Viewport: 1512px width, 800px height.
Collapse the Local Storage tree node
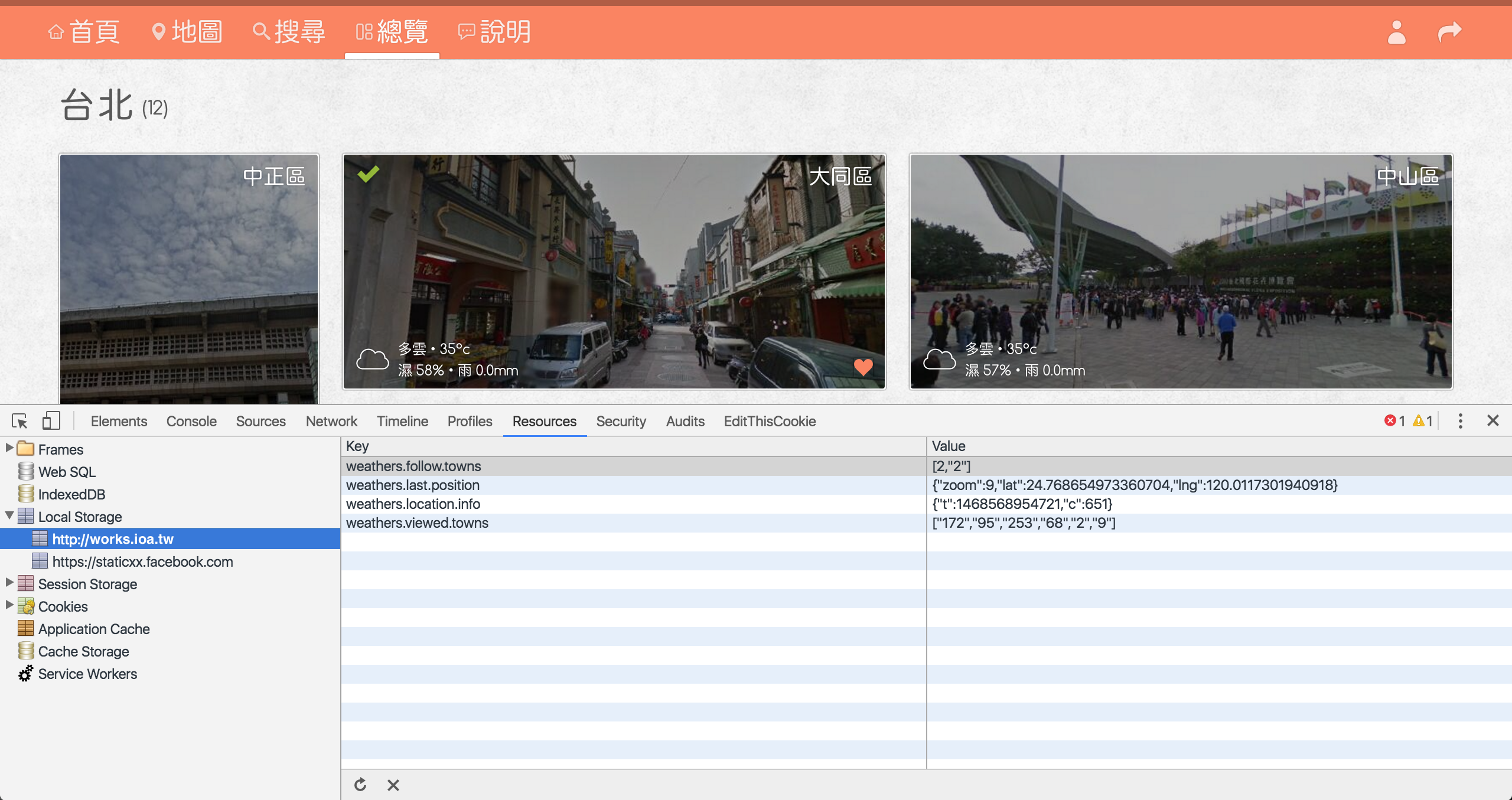[9, 516]
